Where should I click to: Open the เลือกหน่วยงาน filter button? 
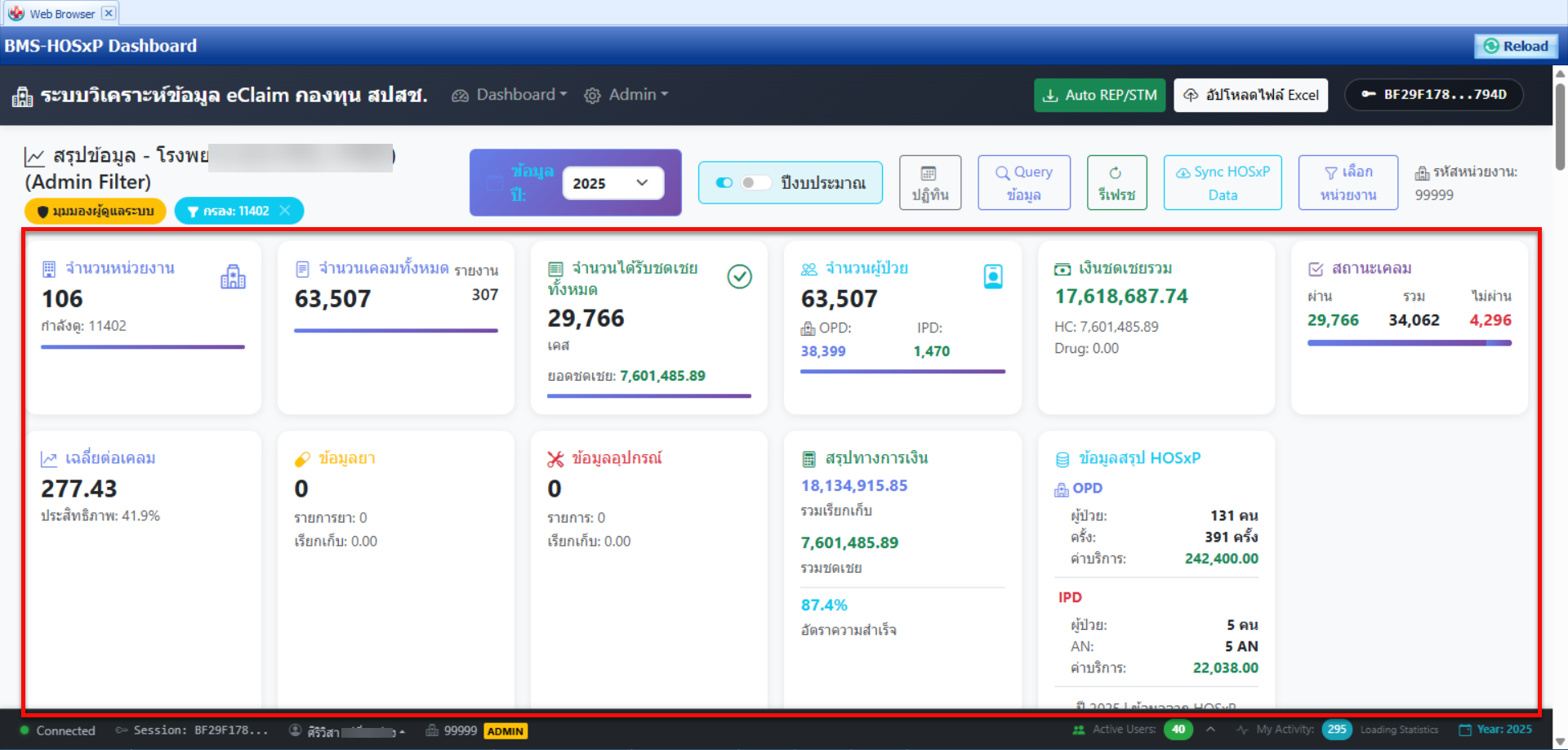click(x=1347, y=183)
